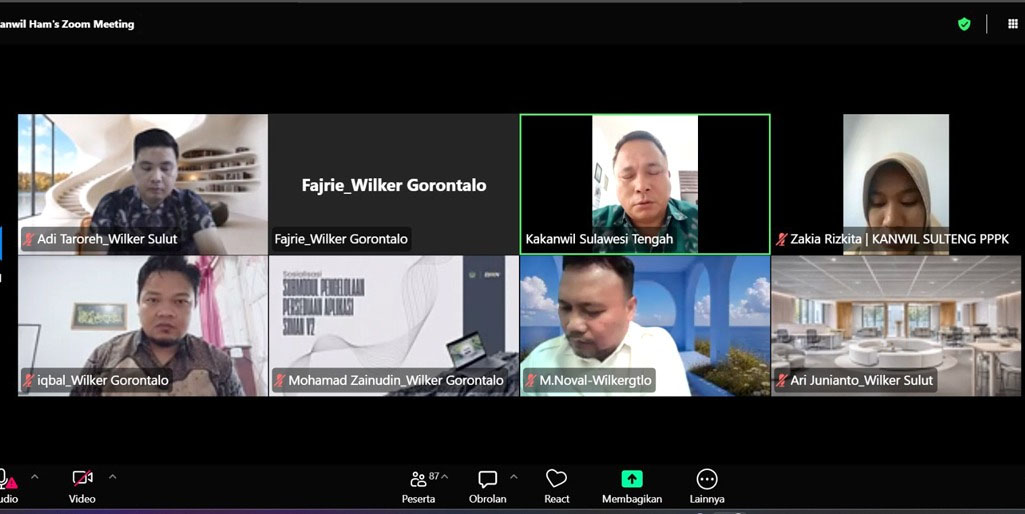Select iqbal_Wilker Gorontalo video tile

(x=143, y=326)
